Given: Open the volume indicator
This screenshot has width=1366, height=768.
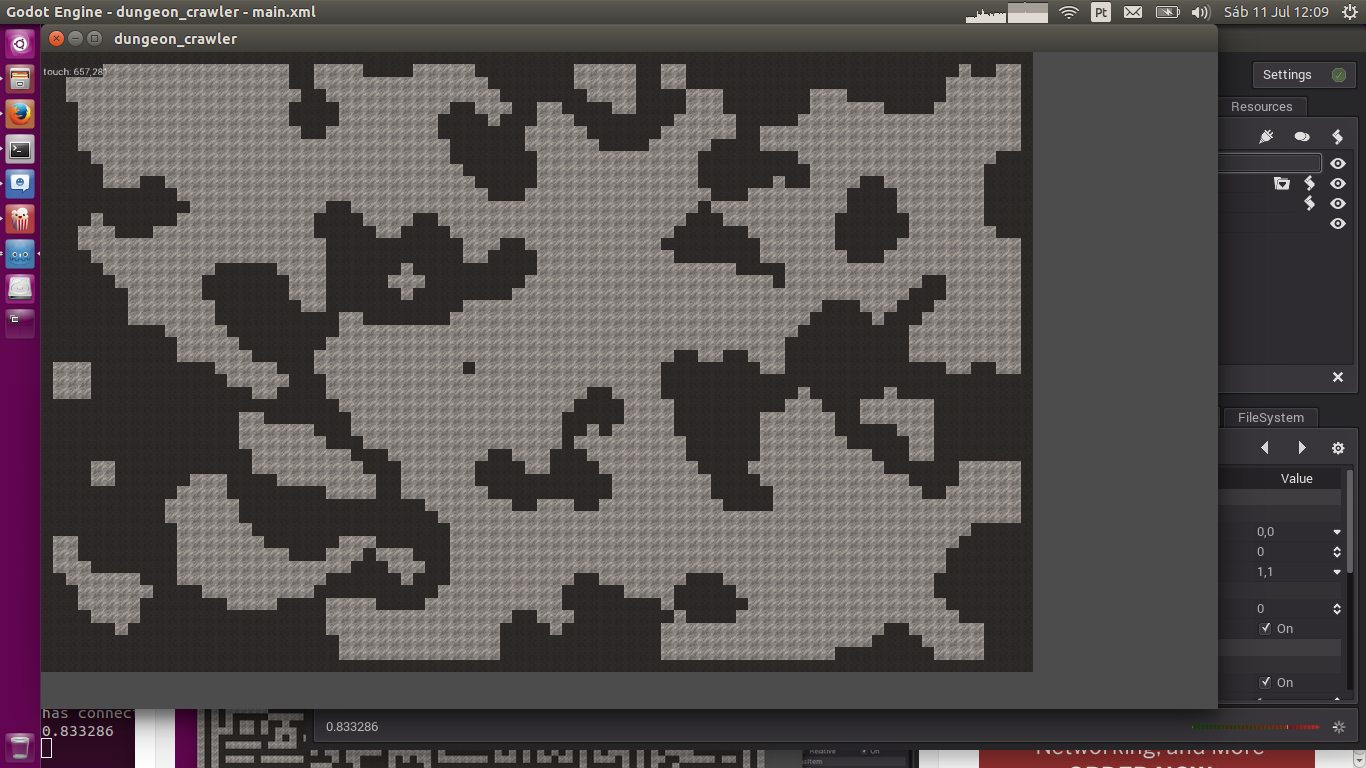Looking at the screenshot, I should click(1201, 12).
